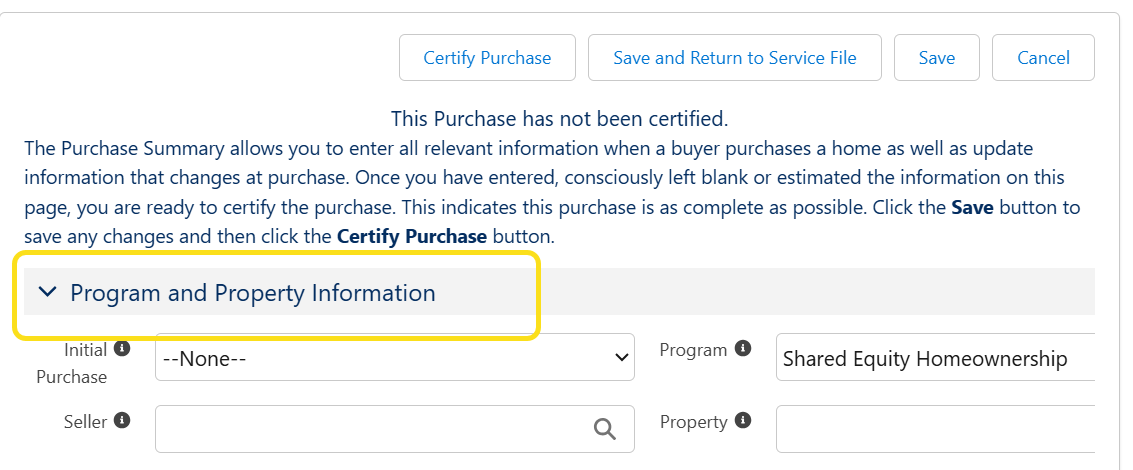Click the Program field label text
Viewport: 1133px width, 470px height.
pyautogui.click(x=693, y=350)
